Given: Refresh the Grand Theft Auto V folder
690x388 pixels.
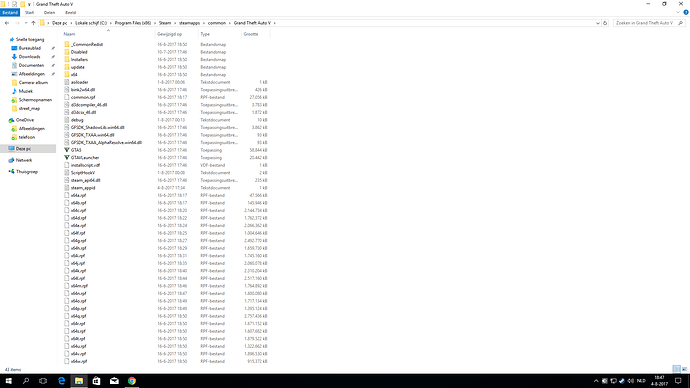Looking at the screenshot, I should point(605,23).
